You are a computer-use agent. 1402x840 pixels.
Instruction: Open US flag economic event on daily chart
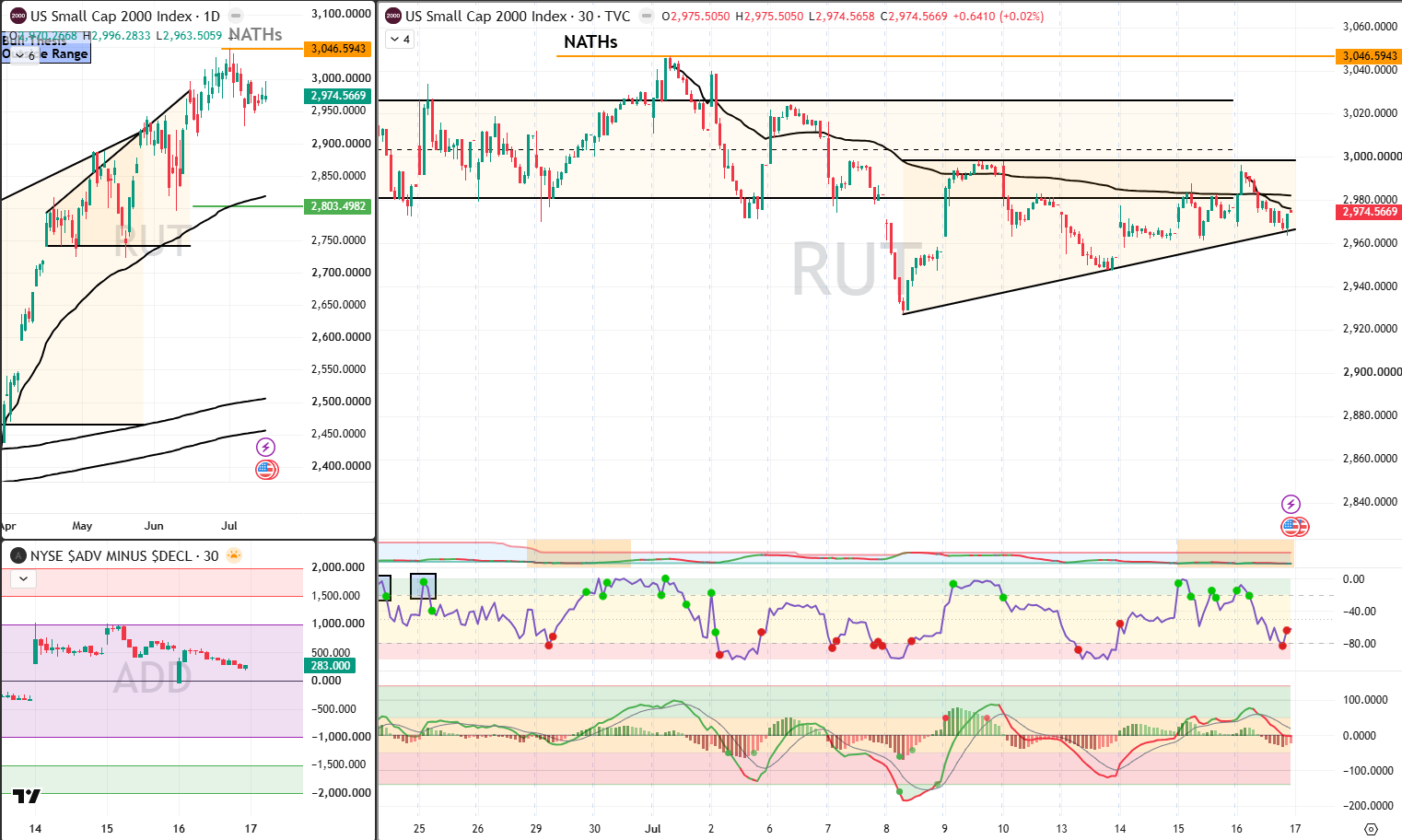(266, 470)
